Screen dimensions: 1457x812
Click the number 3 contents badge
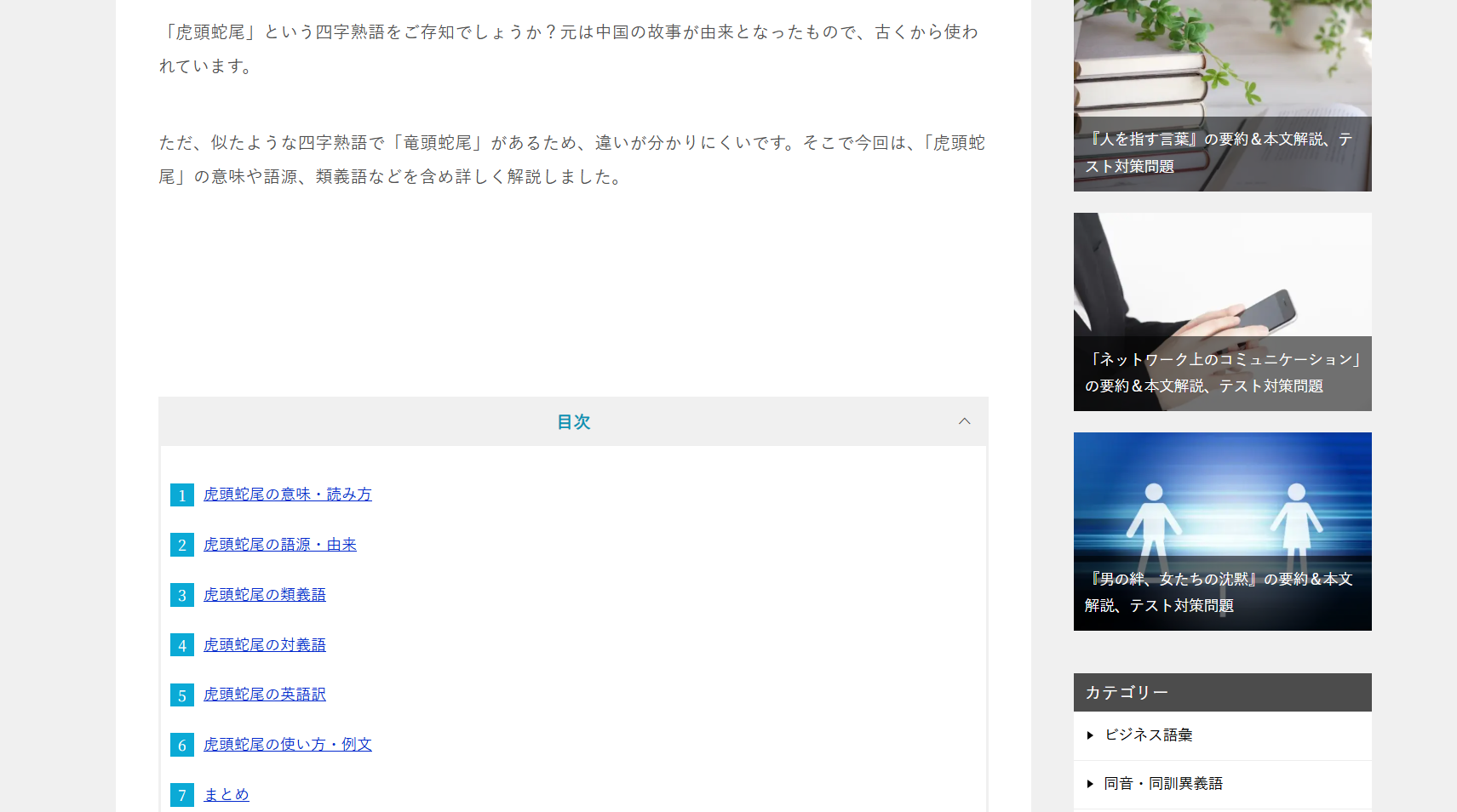tap(182, 596)
